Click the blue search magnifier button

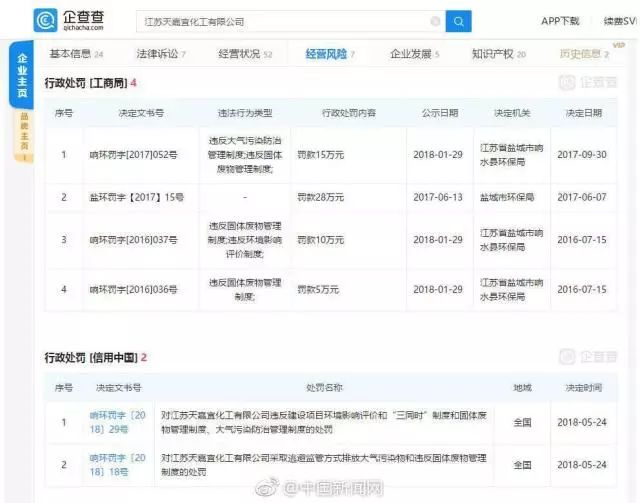(x=458, y=21)
